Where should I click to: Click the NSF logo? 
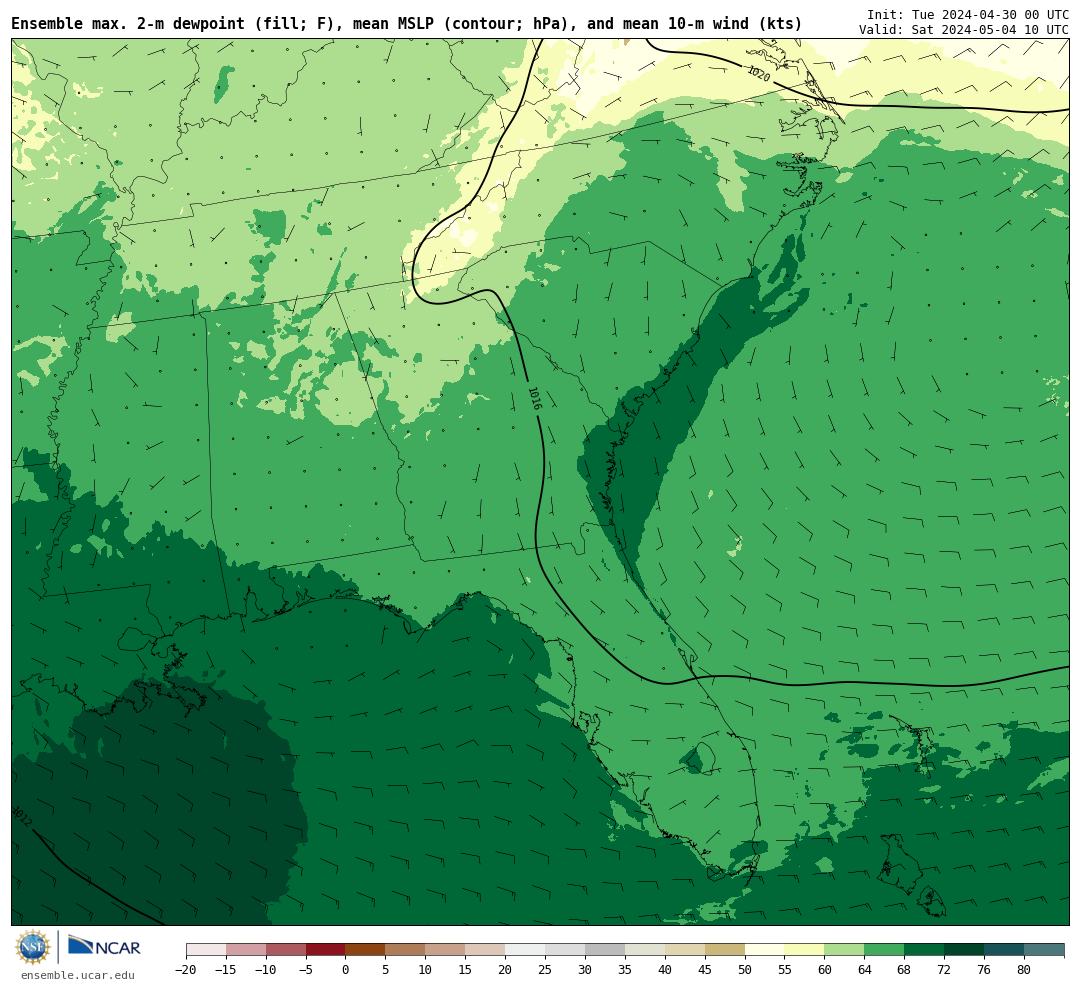[x=33, y=947]
